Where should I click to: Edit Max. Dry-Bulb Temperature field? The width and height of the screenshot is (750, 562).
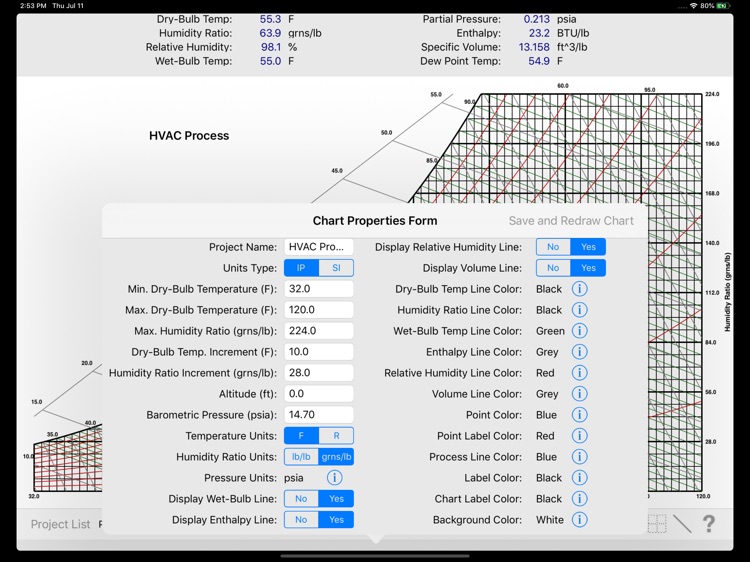[319, 310]
